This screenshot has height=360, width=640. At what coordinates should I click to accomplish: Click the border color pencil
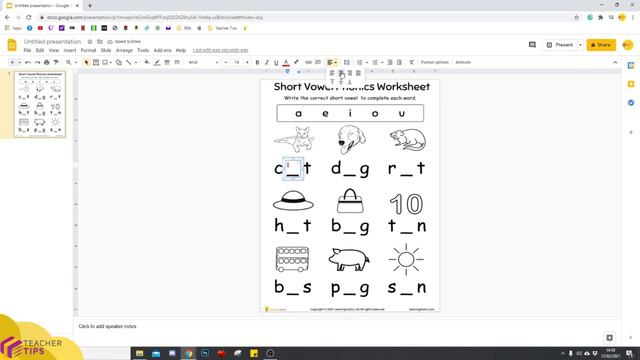[157, 62]
